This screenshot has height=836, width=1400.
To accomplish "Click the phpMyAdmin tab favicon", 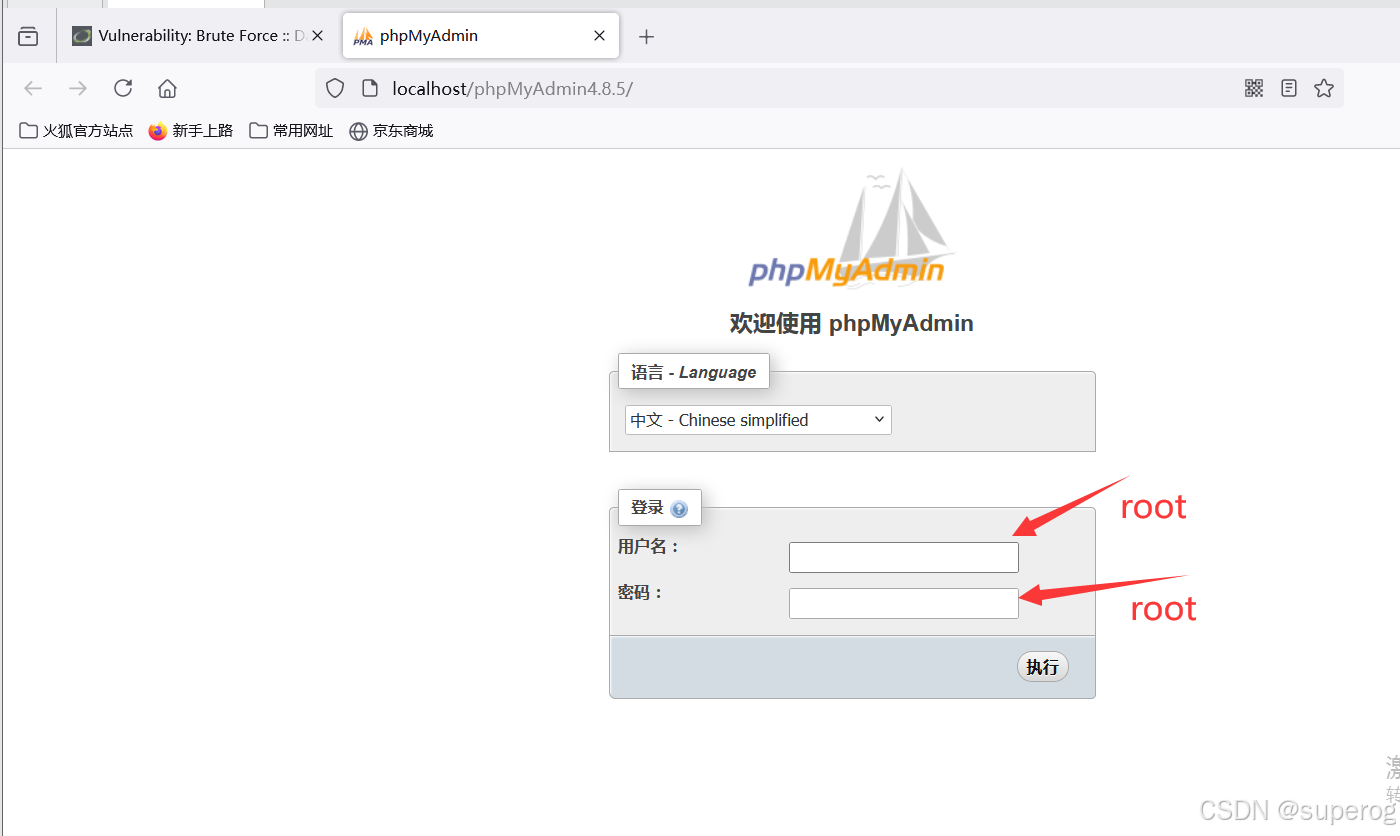I will (363, 36).
